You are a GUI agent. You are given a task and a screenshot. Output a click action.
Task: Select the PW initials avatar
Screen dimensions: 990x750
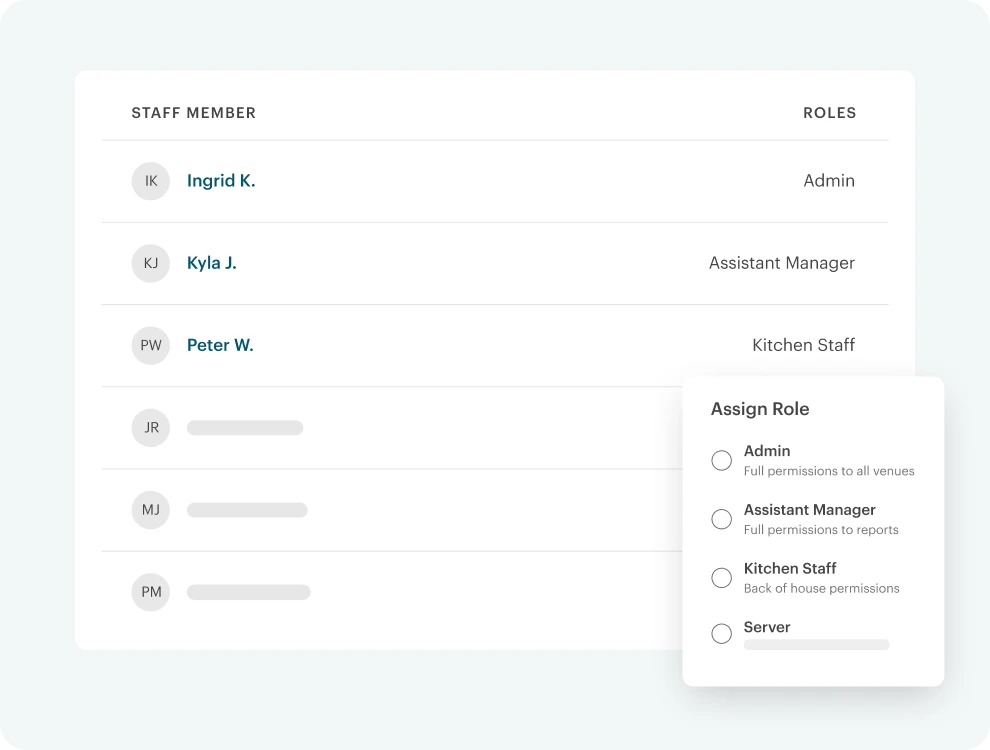pyautogui.click(x=150, y=345)
